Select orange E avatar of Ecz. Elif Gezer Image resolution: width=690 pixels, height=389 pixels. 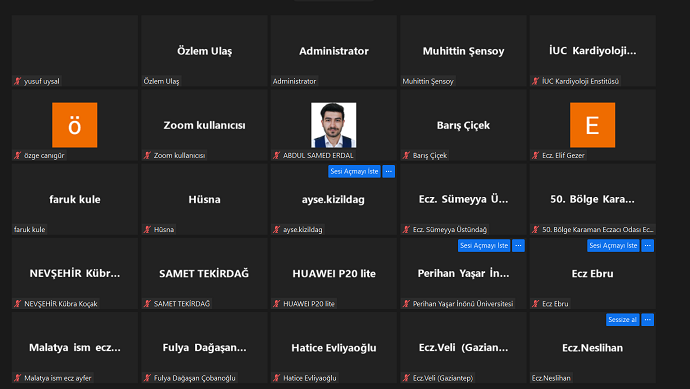pos(592,125)
